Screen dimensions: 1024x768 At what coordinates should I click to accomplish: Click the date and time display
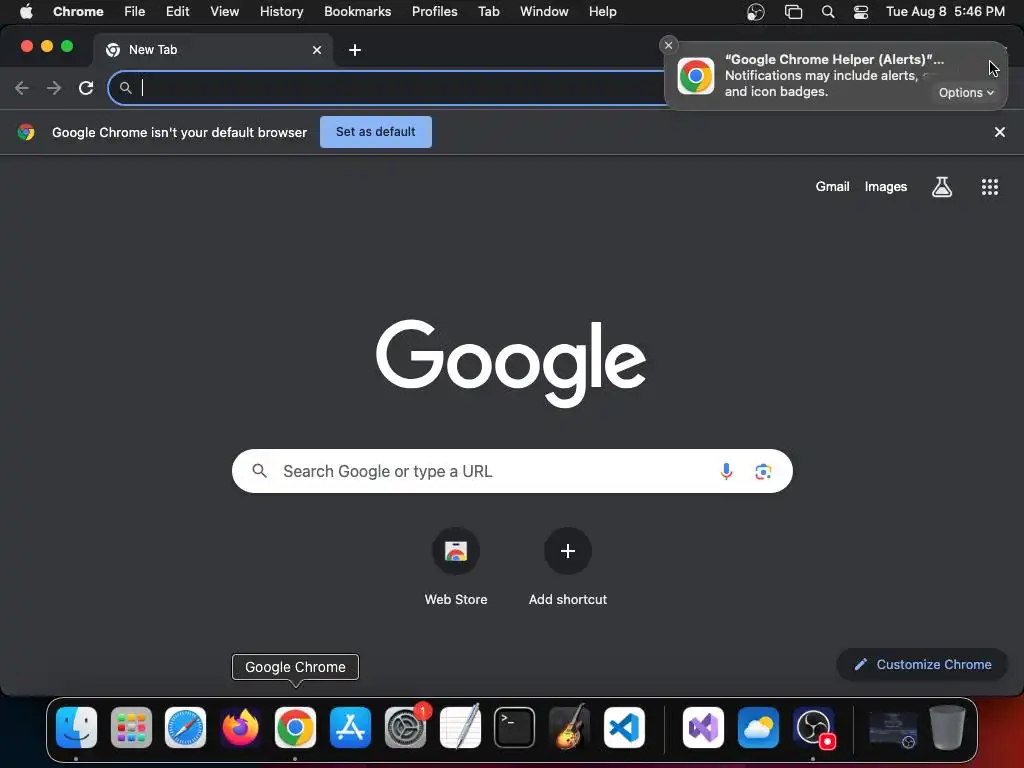pos(945,11)
